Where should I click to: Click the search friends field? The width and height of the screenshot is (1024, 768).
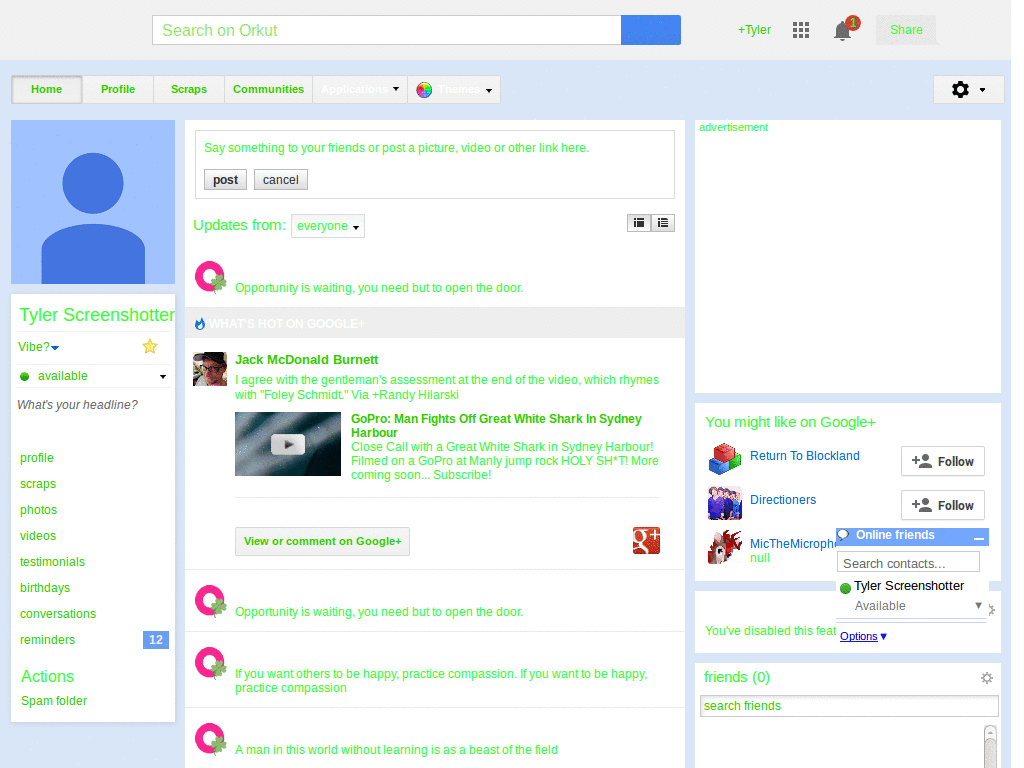pos(849,706)
